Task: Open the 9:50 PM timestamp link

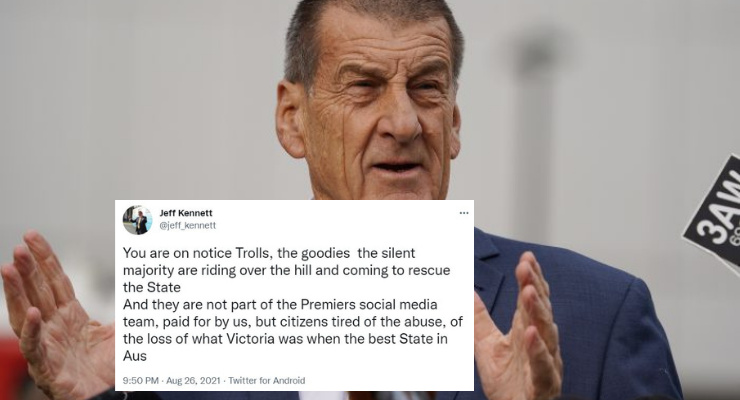Action: tap(141, 381)
